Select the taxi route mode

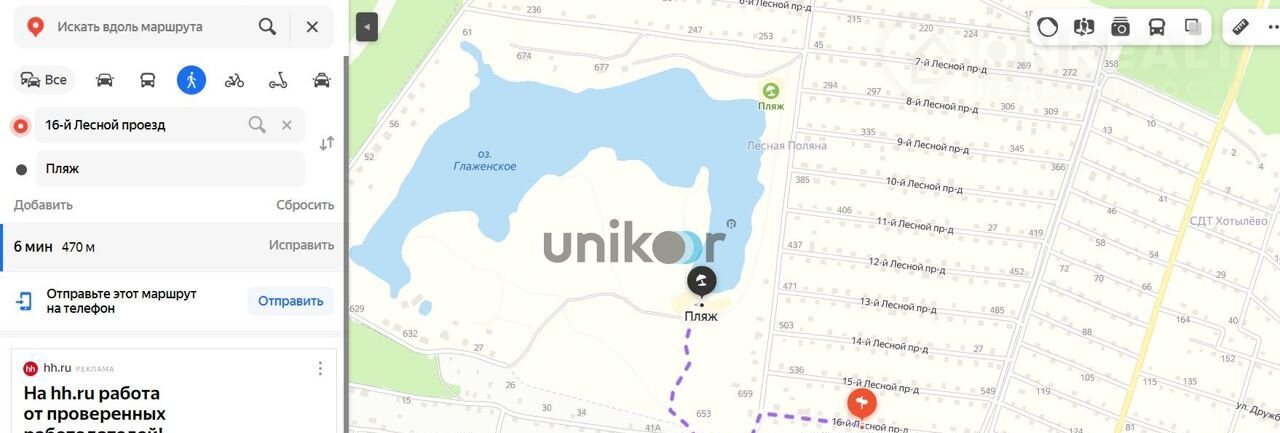tap(321, 80)
